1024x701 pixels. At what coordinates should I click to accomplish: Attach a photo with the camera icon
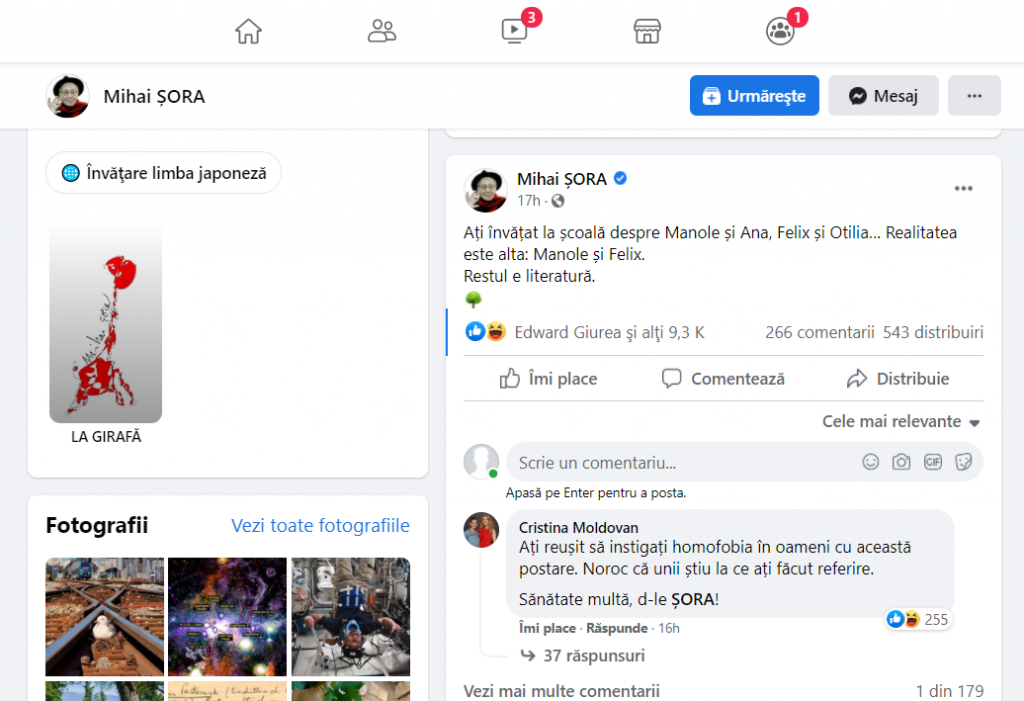901,463
